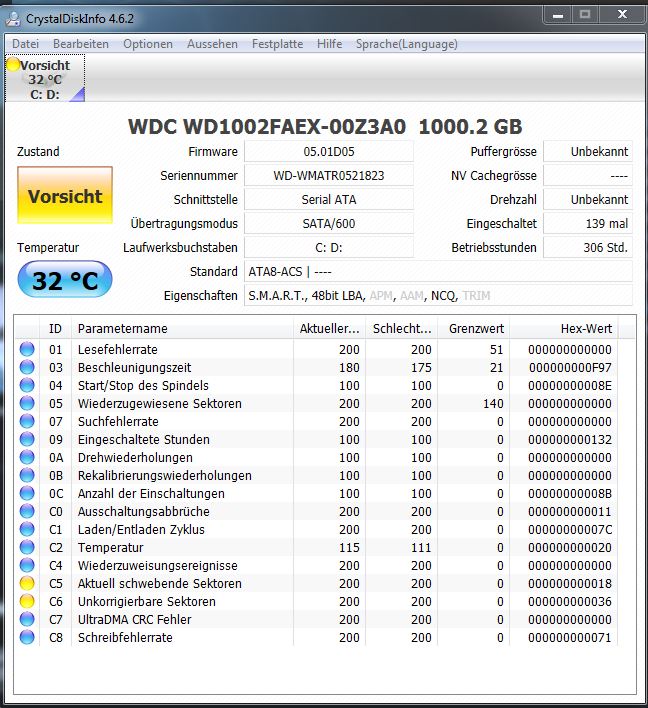
Task: Click the Grenzwert column header
Action: point(474,329)
